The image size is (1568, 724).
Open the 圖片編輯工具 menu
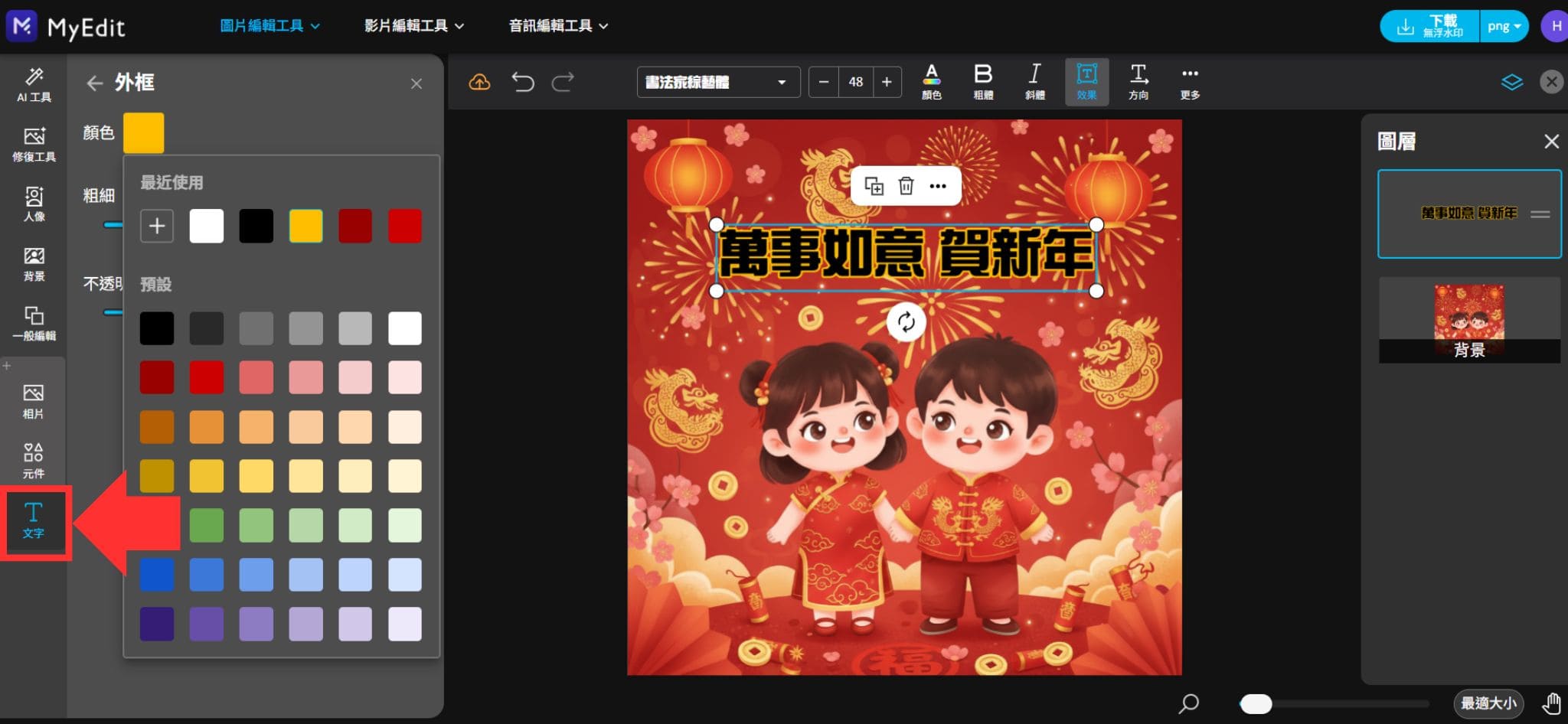tap(269, 26)
